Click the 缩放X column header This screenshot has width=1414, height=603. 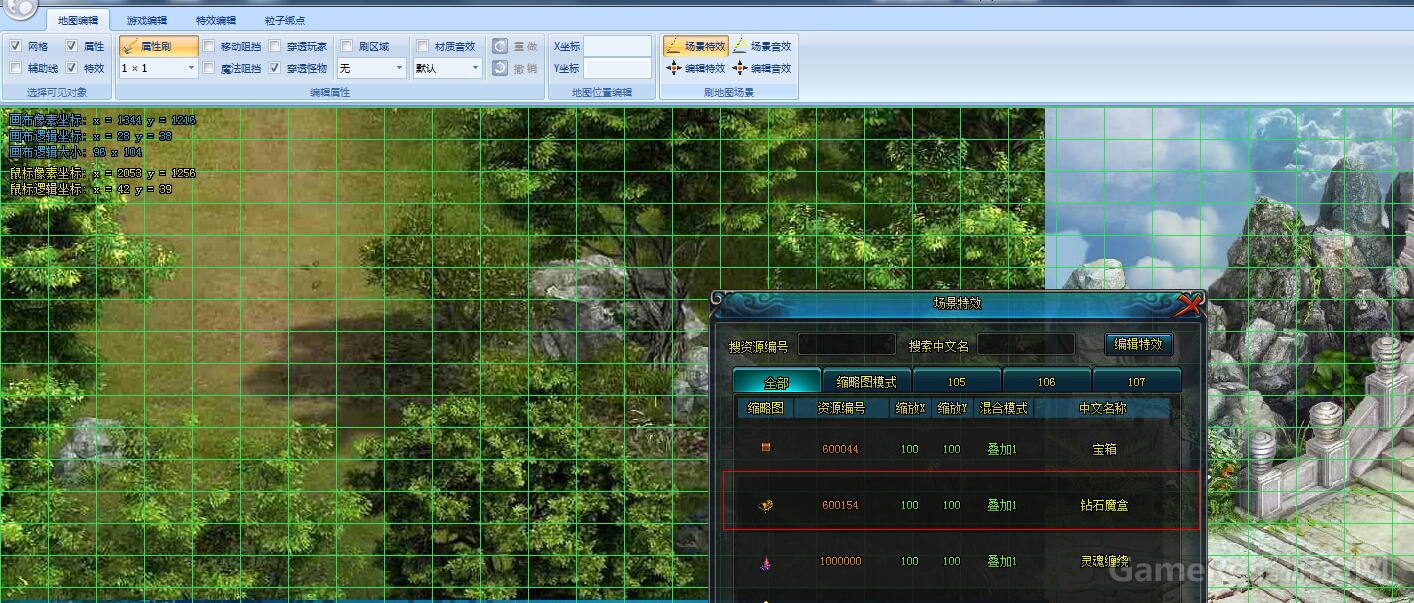coord(910,408)
